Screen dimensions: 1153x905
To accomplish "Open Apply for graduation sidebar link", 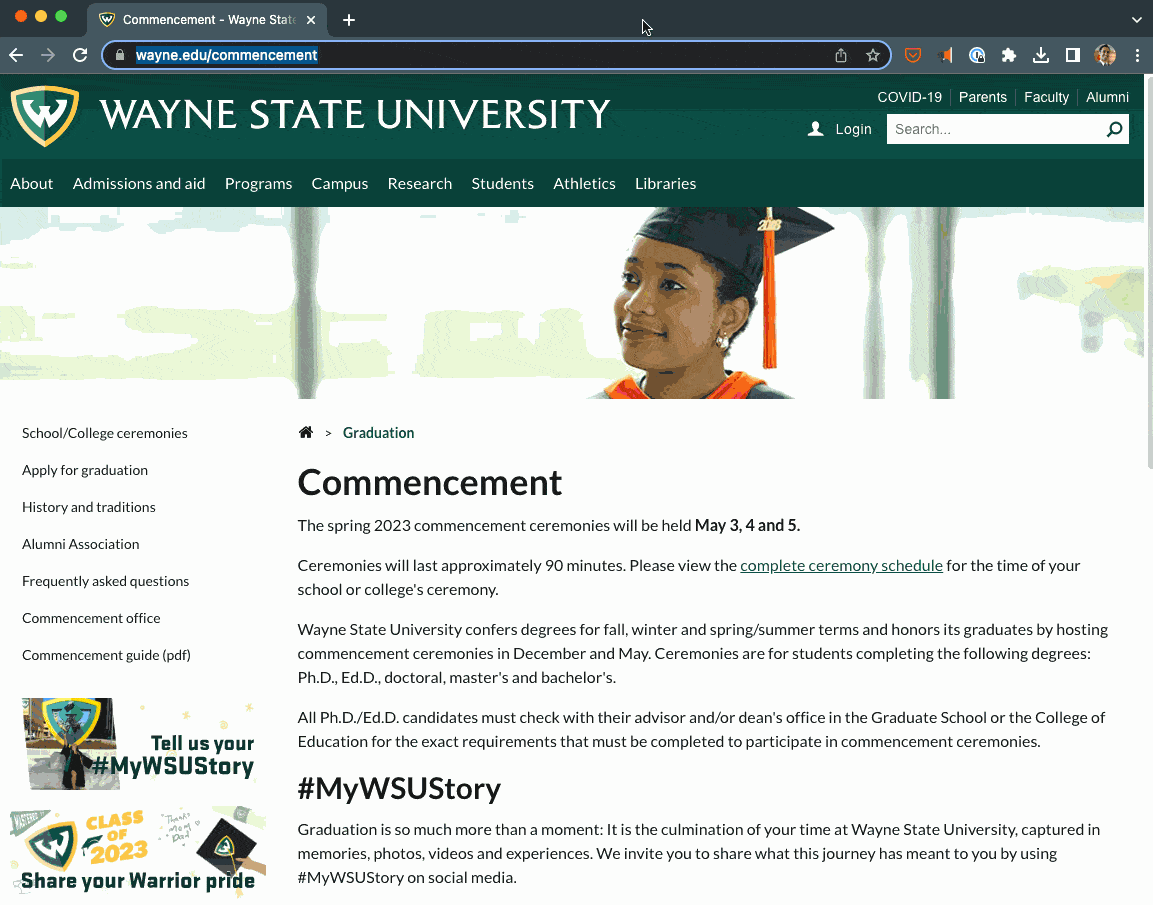I will pos(85,470).
